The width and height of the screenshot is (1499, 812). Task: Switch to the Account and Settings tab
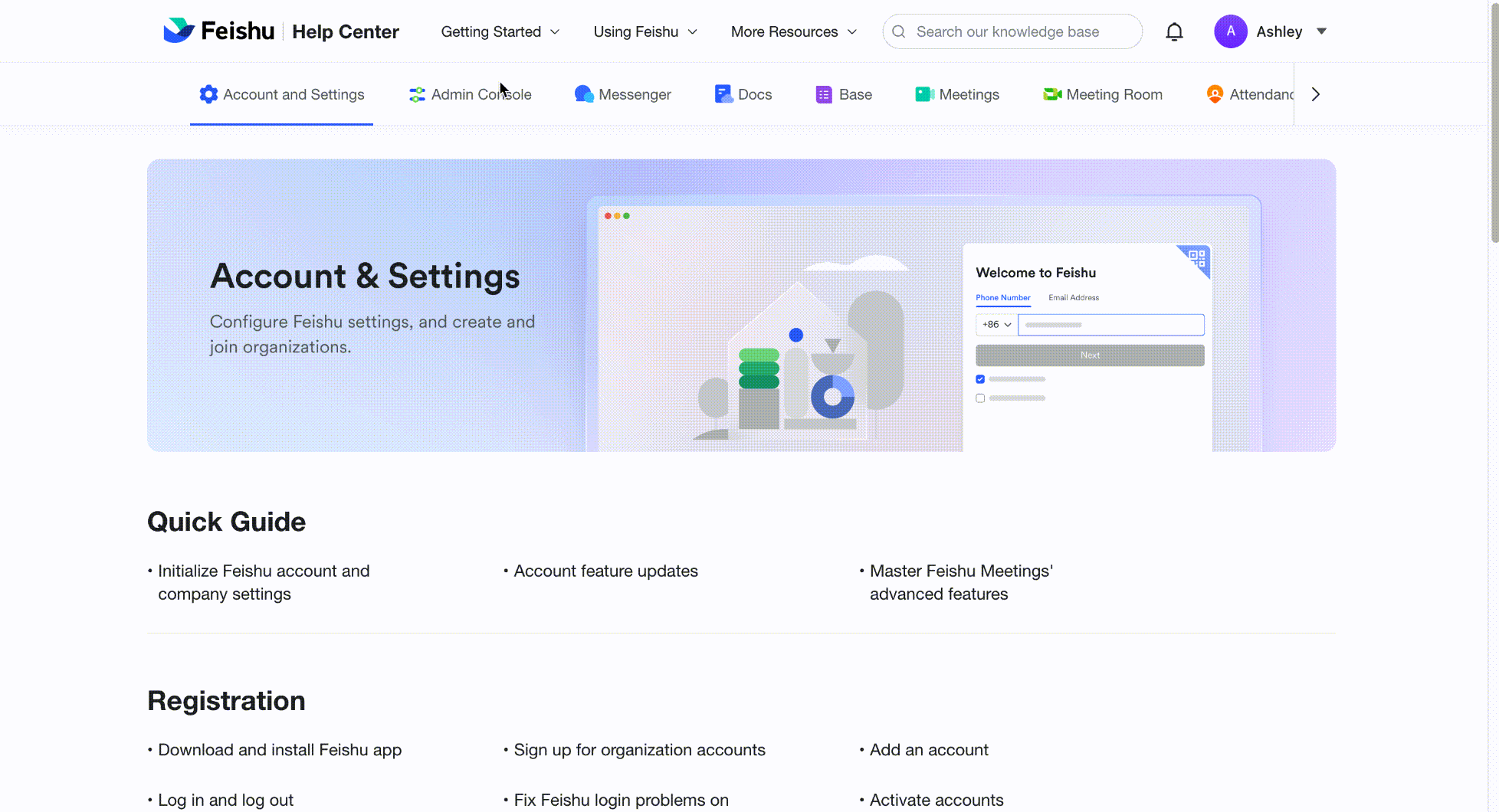(x=282, y=94)
